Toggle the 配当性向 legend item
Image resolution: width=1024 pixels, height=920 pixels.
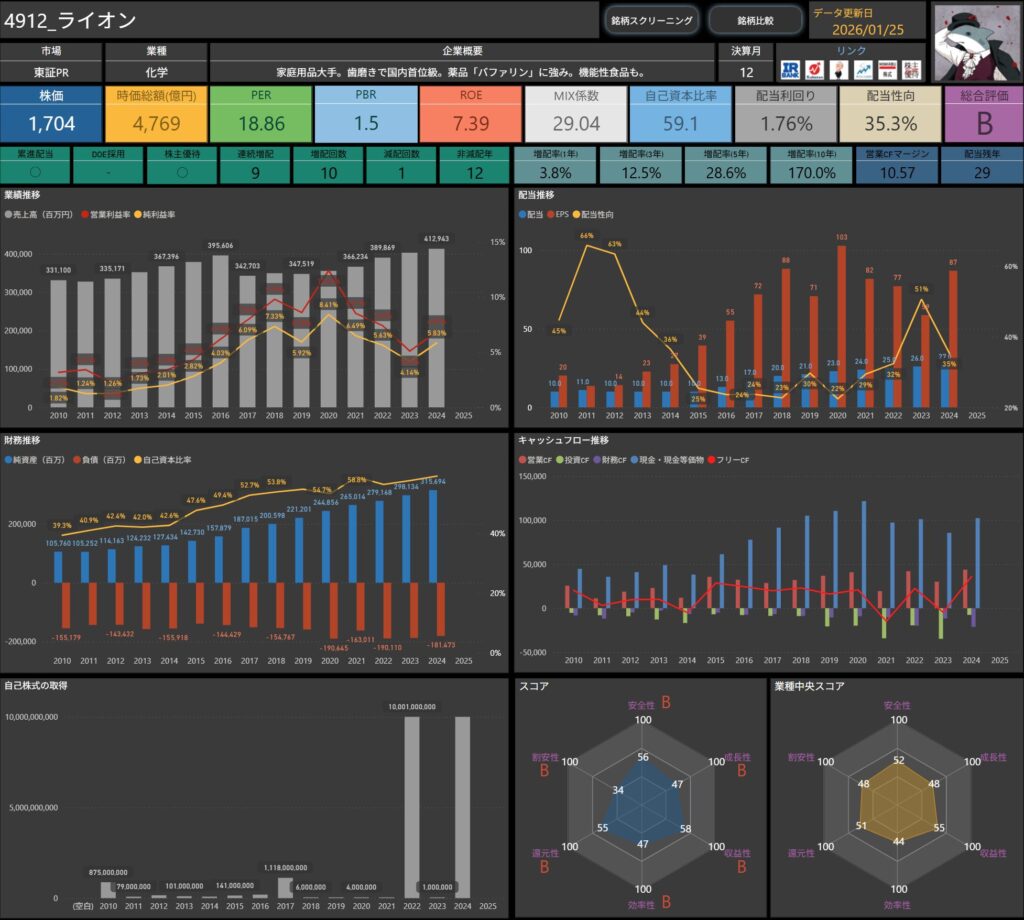(599, 215)
